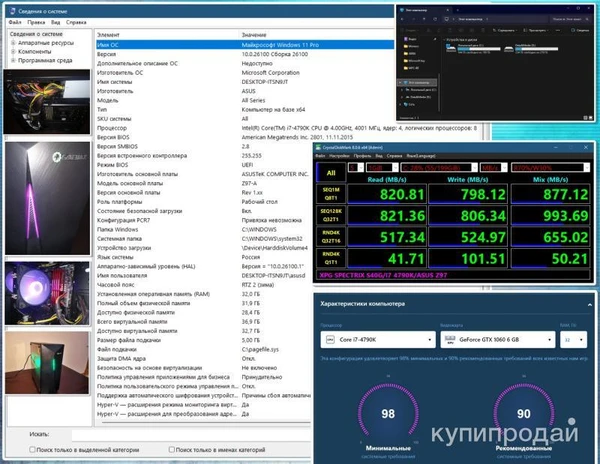600x464 pixels.
Task: Open the Core i7-4790K processor dropdown
Action: (376, 340)
